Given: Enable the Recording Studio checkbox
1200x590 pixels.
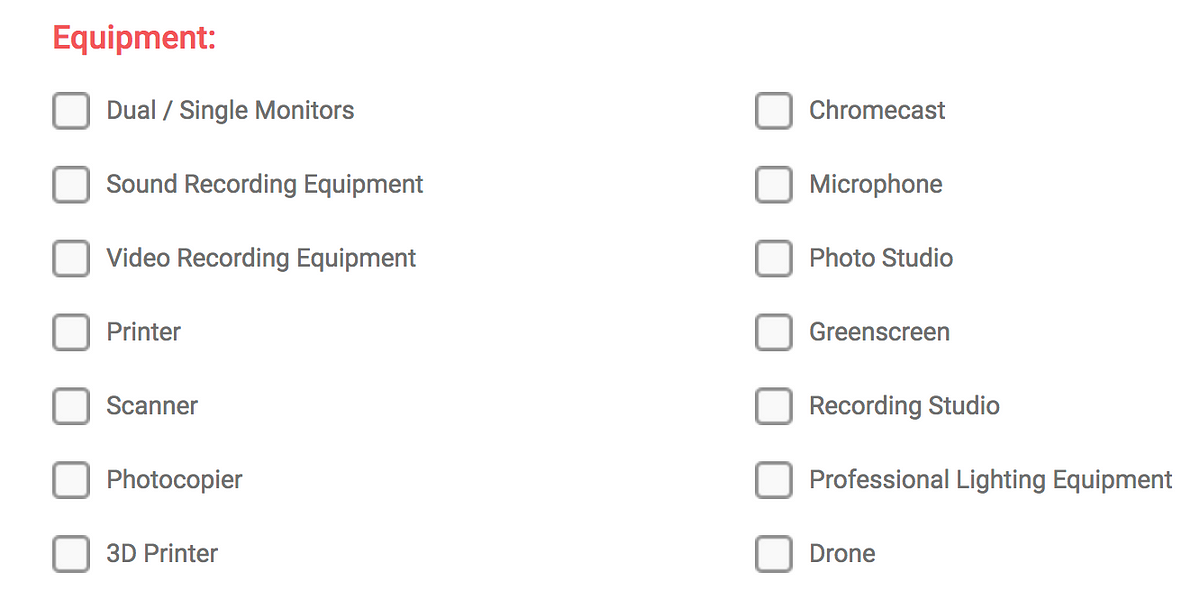Looking at the screenshot, I should pos(774,406).
